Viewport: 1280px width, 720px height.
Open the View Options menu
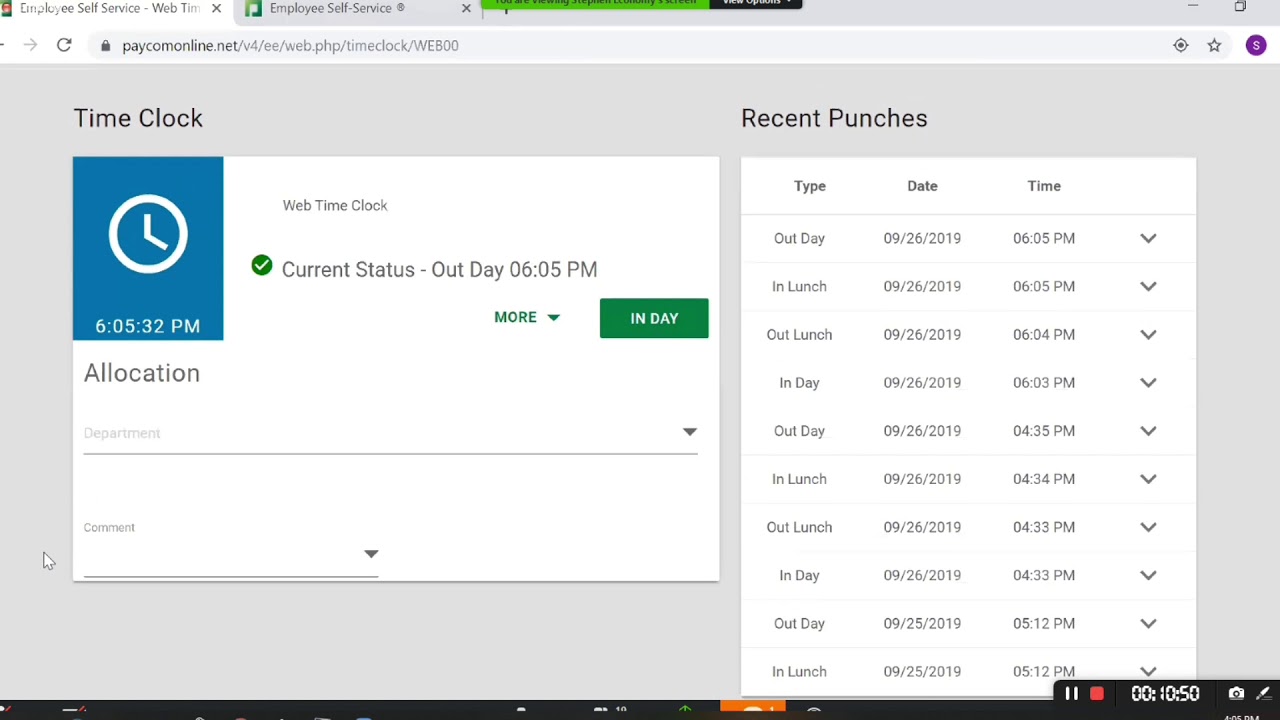click(756, 3)
